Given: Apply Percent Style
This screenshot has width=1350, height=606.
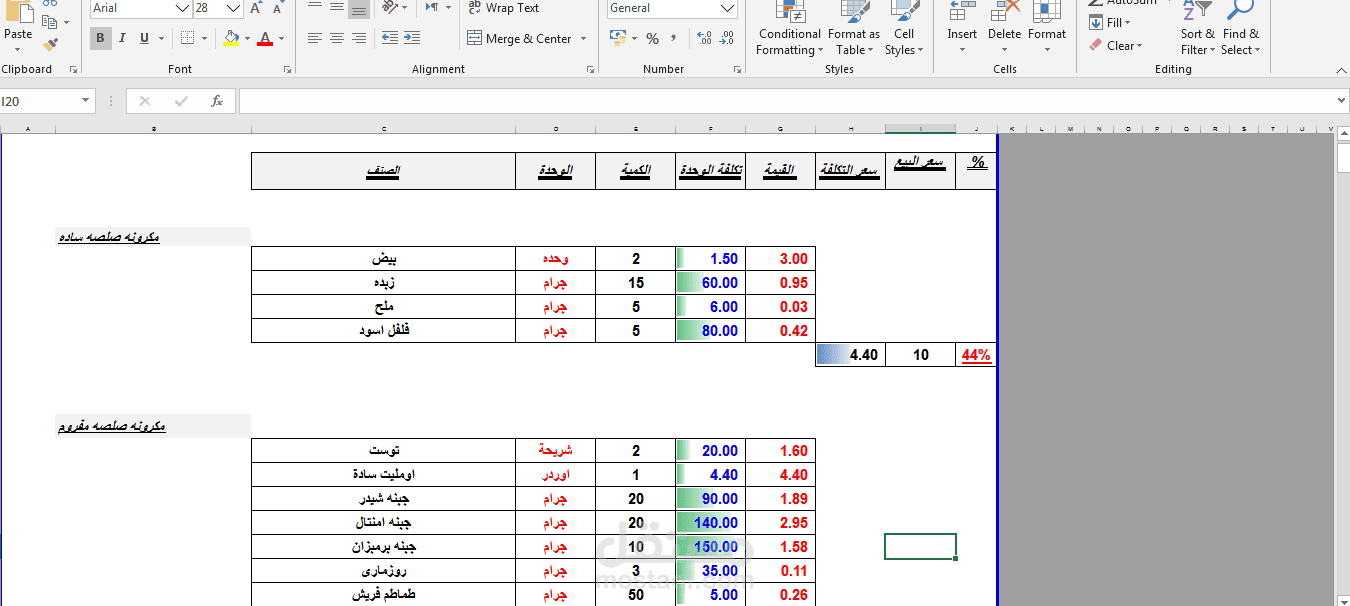Looking at the screenshot, I should tap(652, 39).
